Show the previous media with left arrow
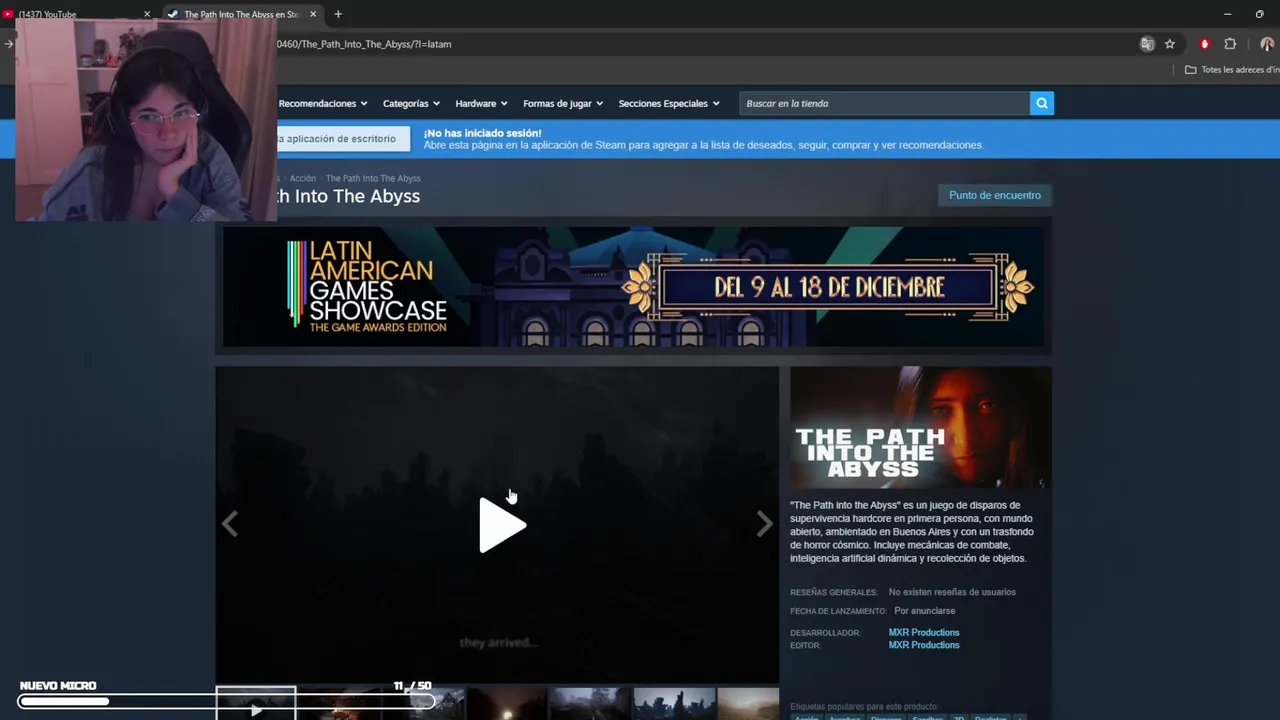Screen dimensions: 1280x720 tap(230, 524)
